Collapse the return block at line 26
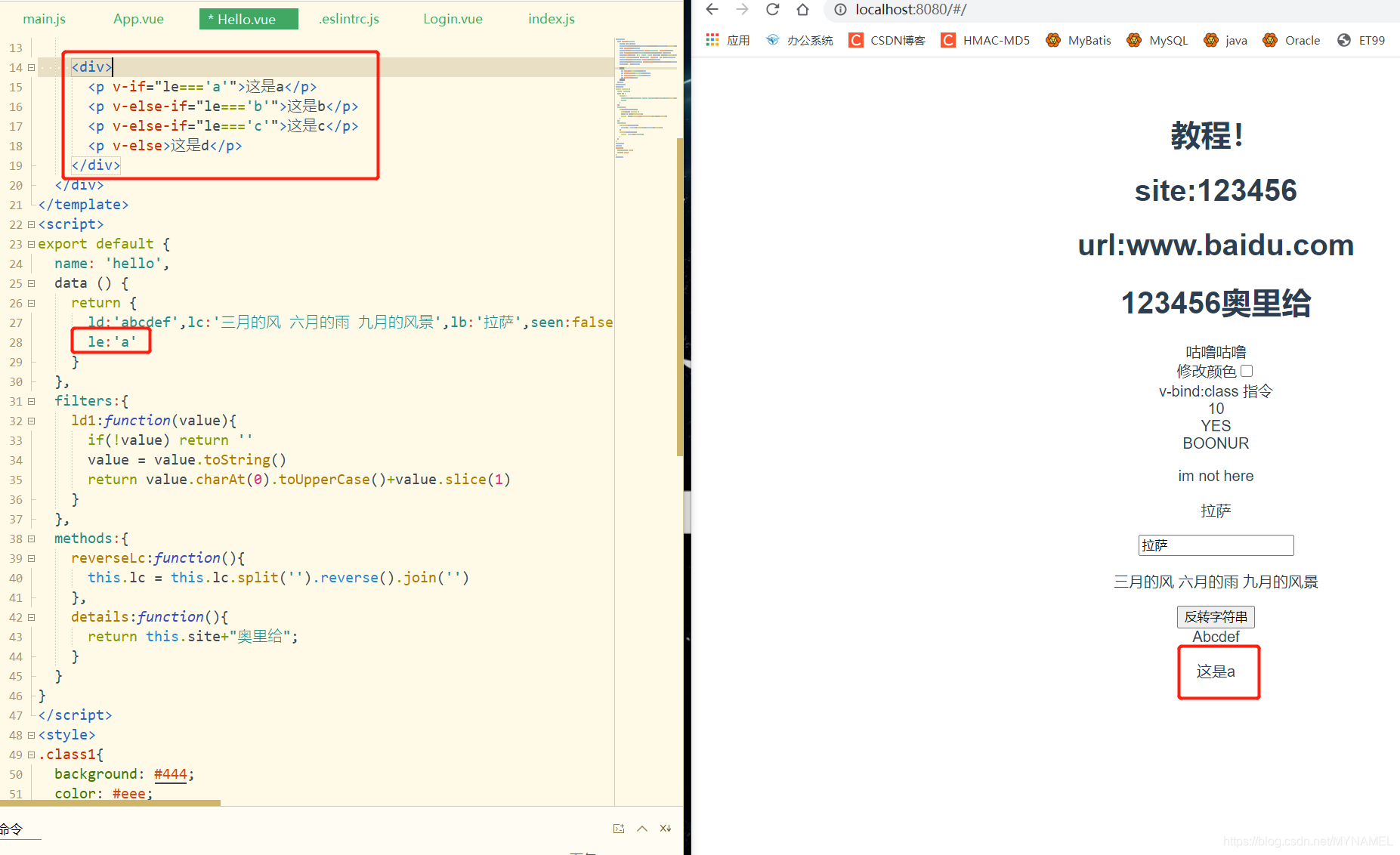Screen dimensions: 1400x855 pos(31,303)
